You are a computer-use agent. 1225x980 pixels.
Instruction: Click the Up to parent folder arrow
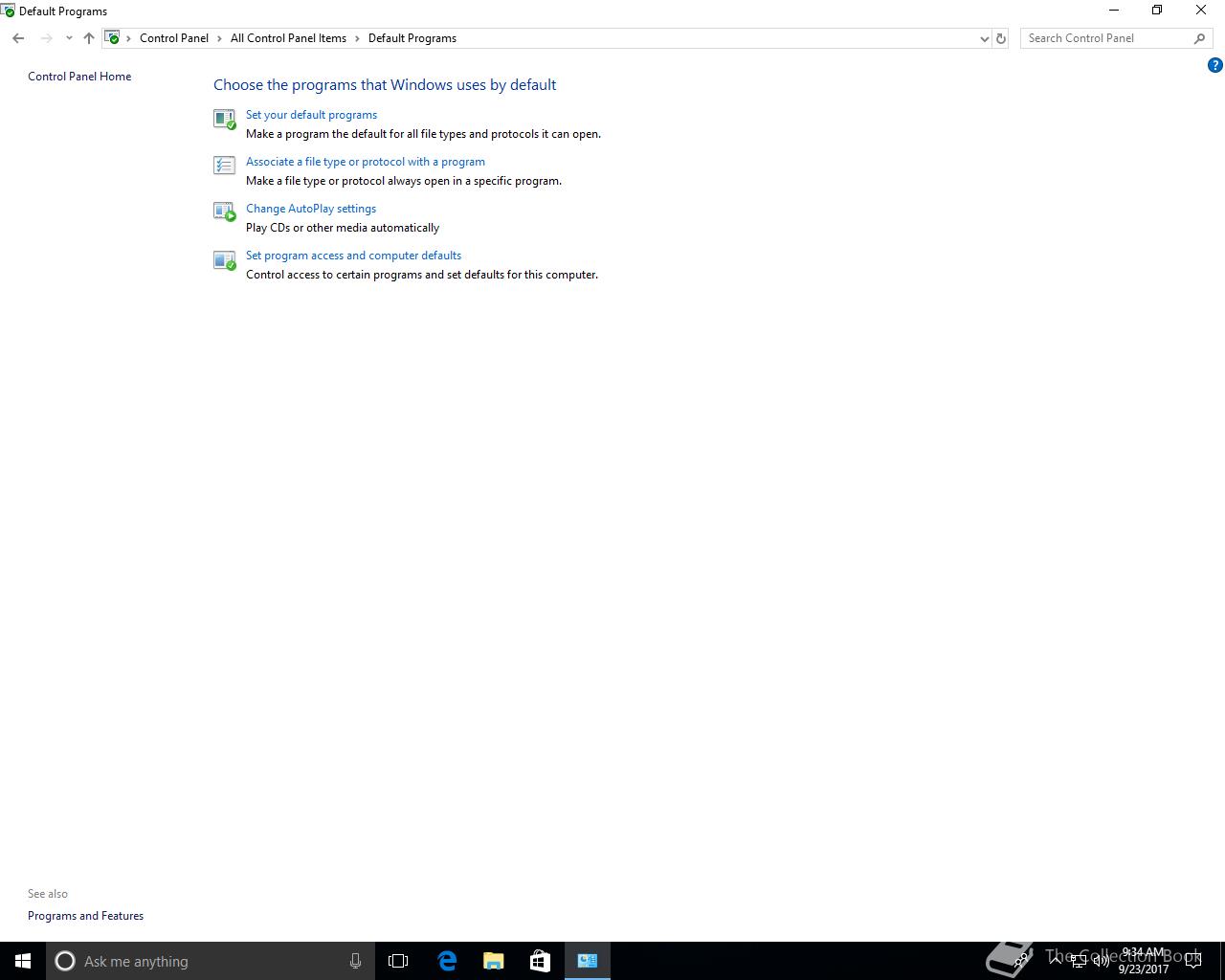click(89, 38)
